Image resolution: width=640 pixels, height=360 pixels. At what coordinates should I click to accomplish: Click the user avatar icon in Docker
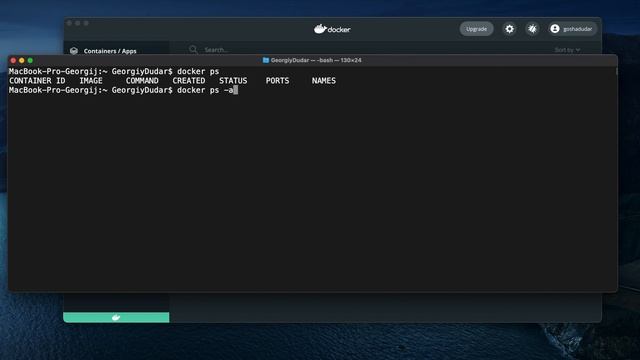click(x=555, y=29)
